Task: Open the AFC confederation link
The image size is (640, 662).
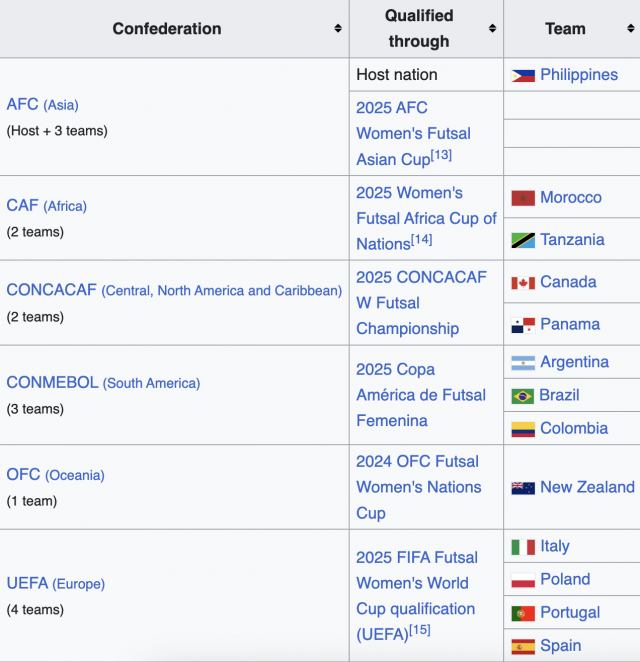Action: click(22, 104)
